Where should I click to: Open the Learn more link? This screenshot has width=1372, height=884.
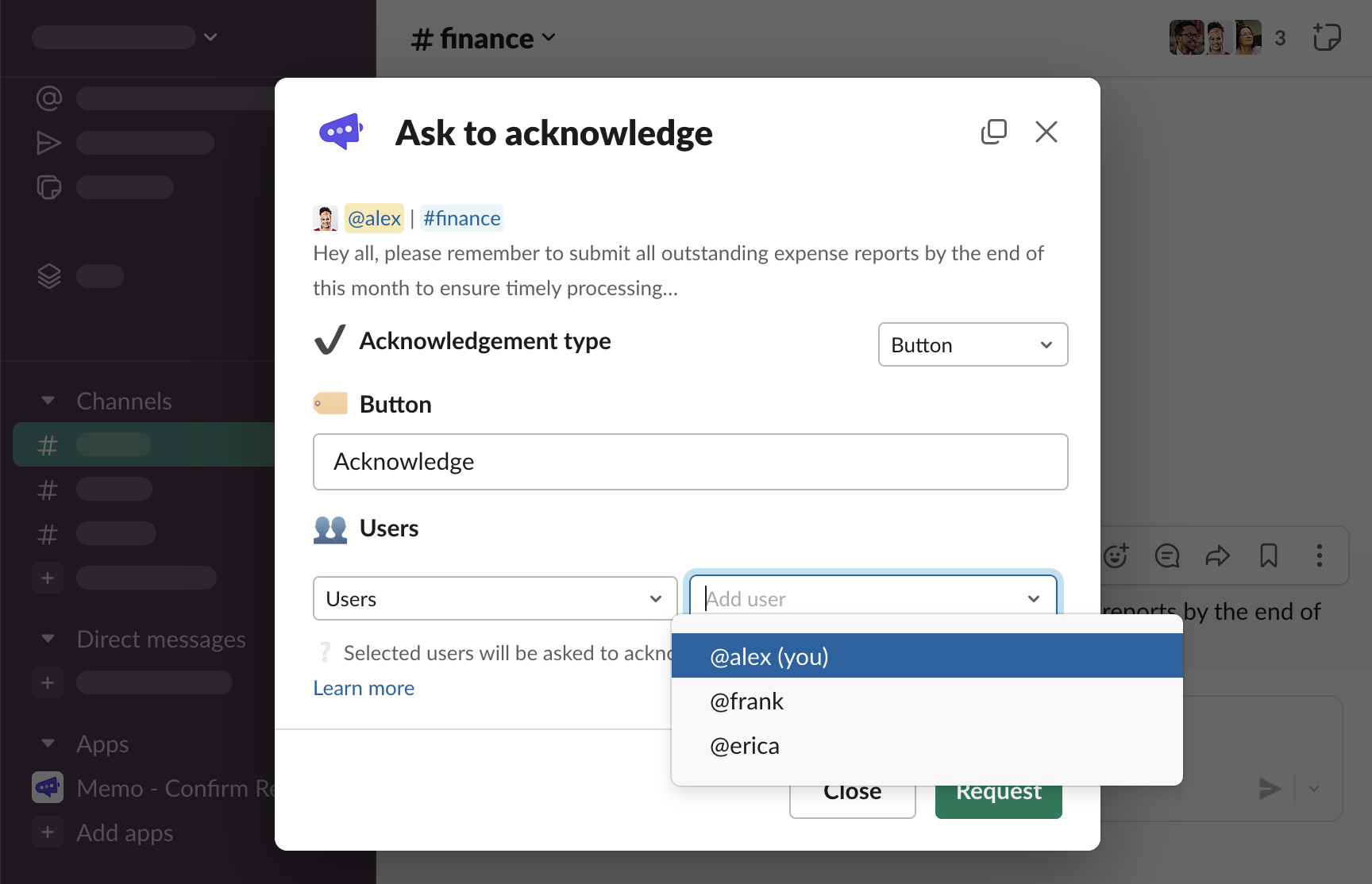coord(364,688)
